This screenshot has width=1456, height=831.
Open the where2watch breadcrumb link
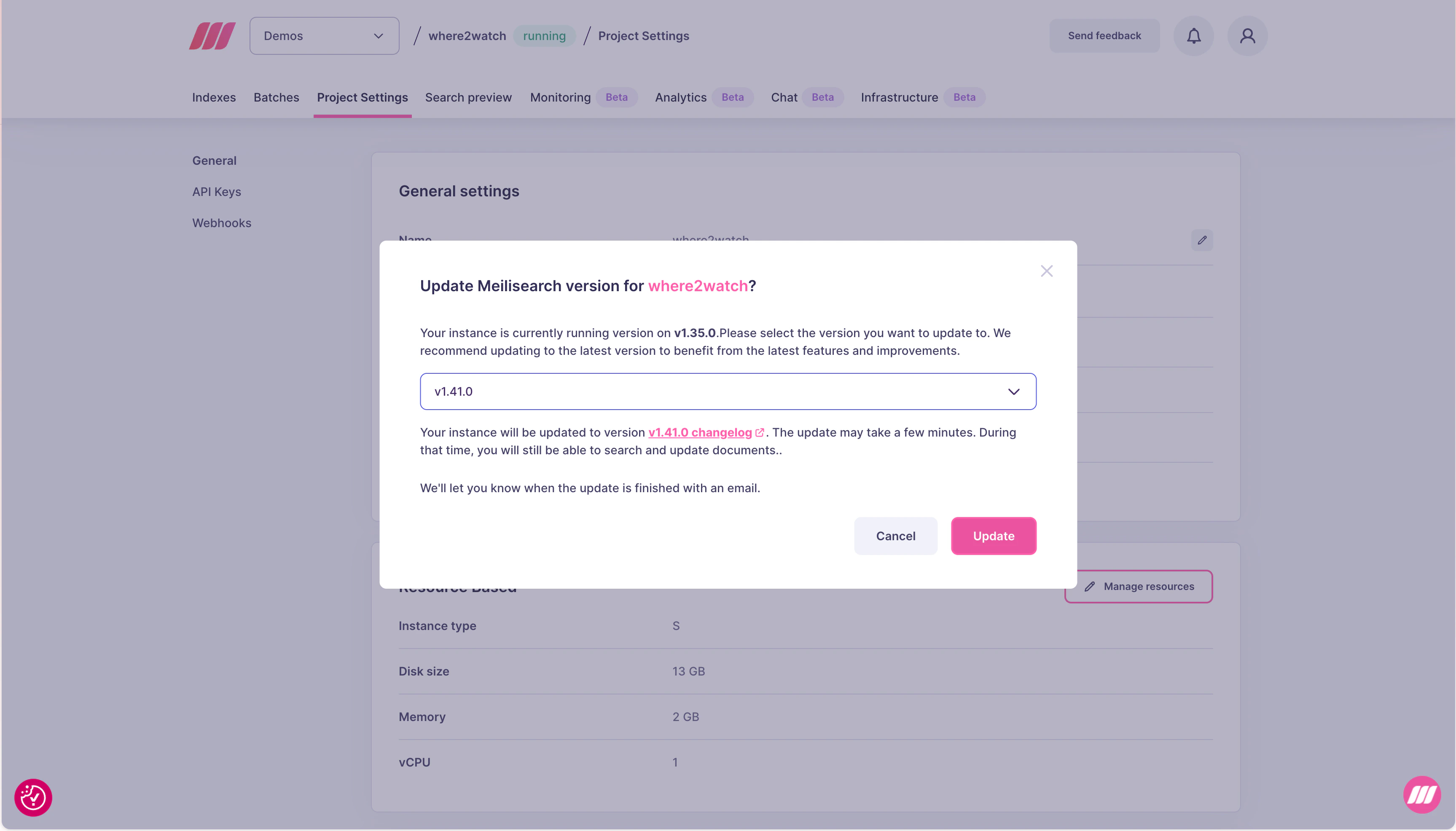(x=466, y=35)
